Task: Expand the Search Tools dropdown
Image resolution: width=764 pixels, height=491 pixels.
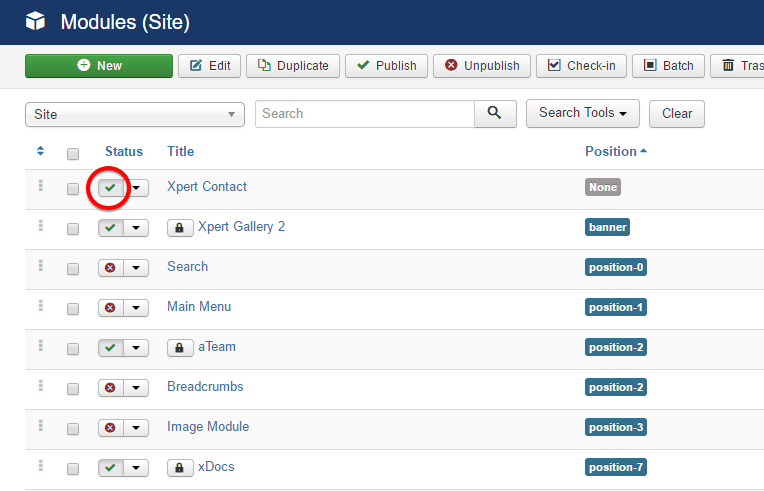Action: click(x=583, y=113)
